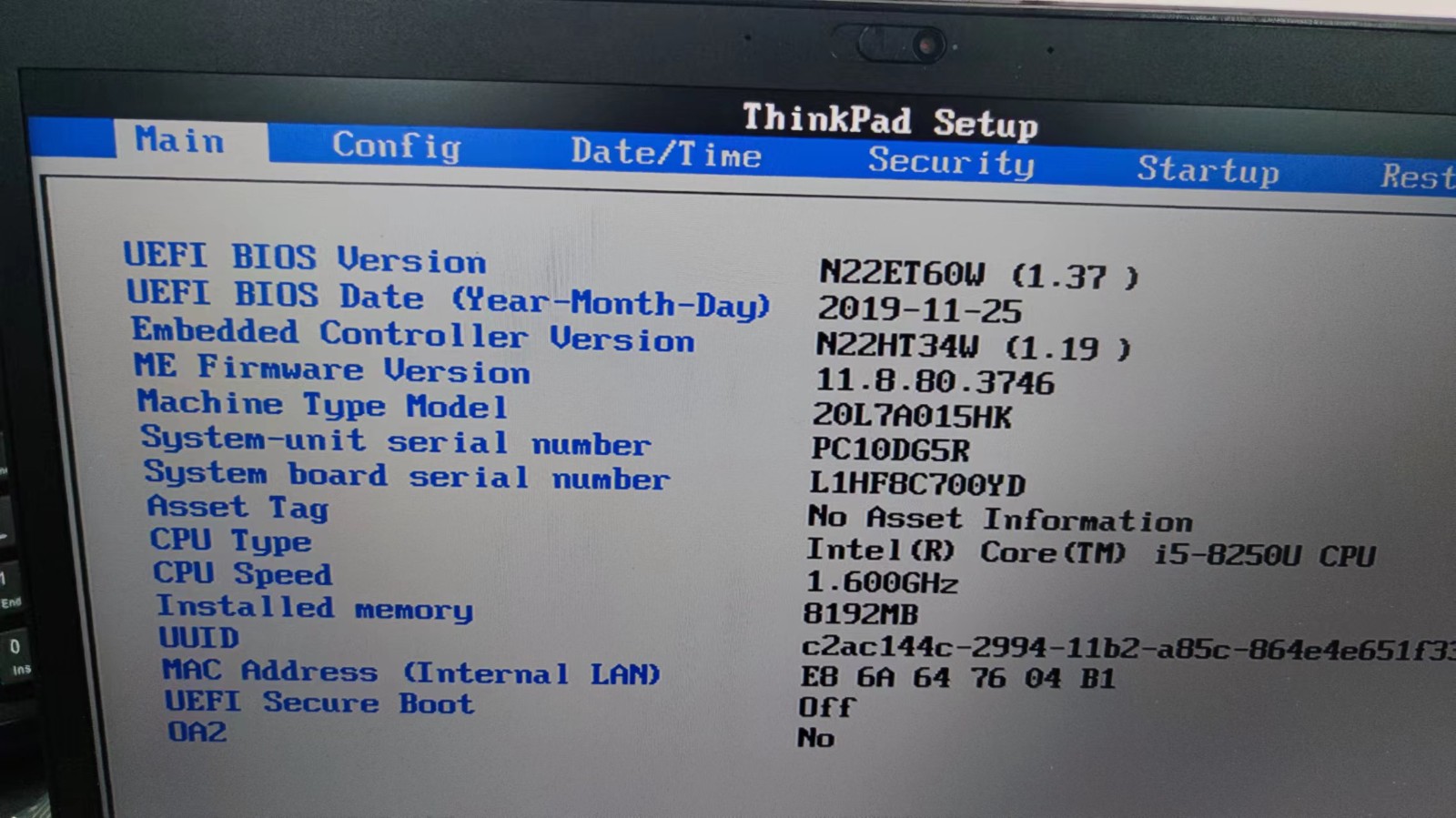The image size is (1456, 818).
Task: Click serial value PC10DG5R
Action: click(x=890, y=449)
